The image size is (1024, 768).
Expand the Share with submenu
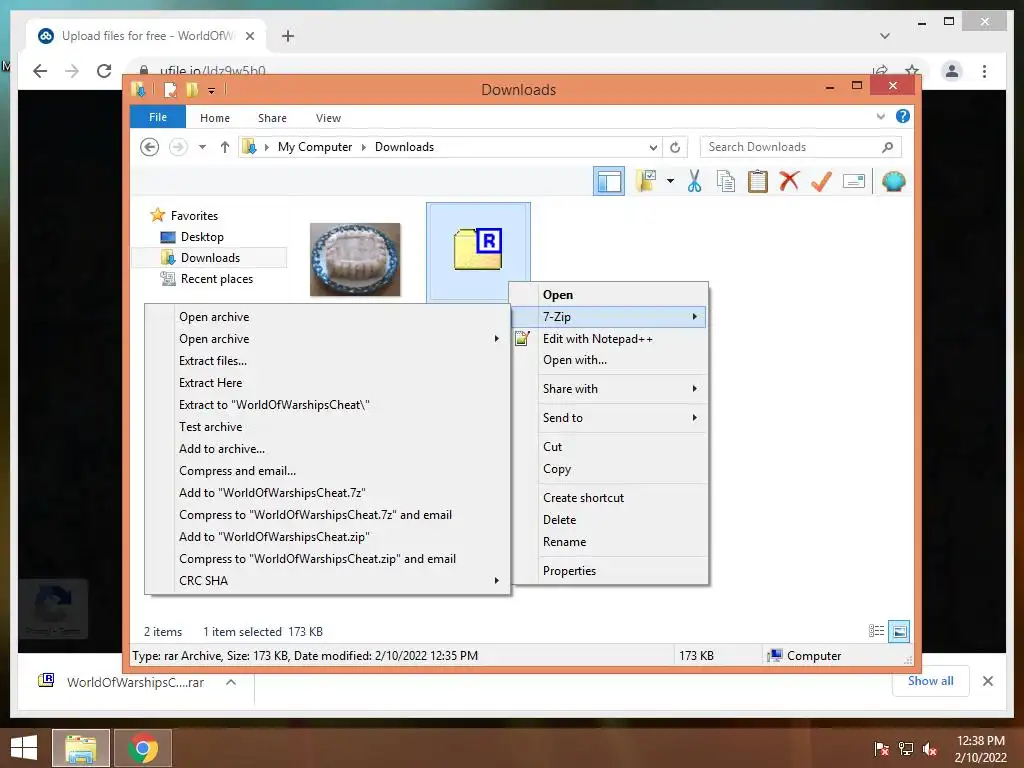click(694, 389)
